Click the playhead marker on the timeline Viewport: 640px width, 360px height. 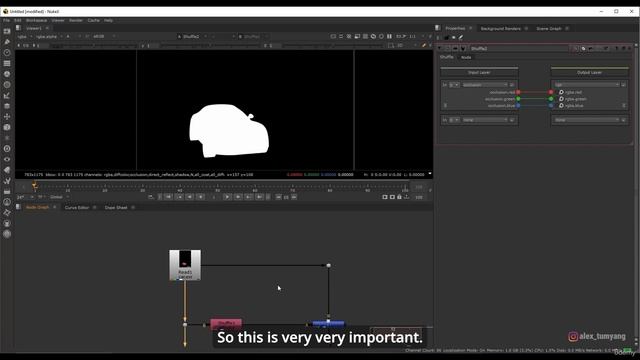(35, 186)
